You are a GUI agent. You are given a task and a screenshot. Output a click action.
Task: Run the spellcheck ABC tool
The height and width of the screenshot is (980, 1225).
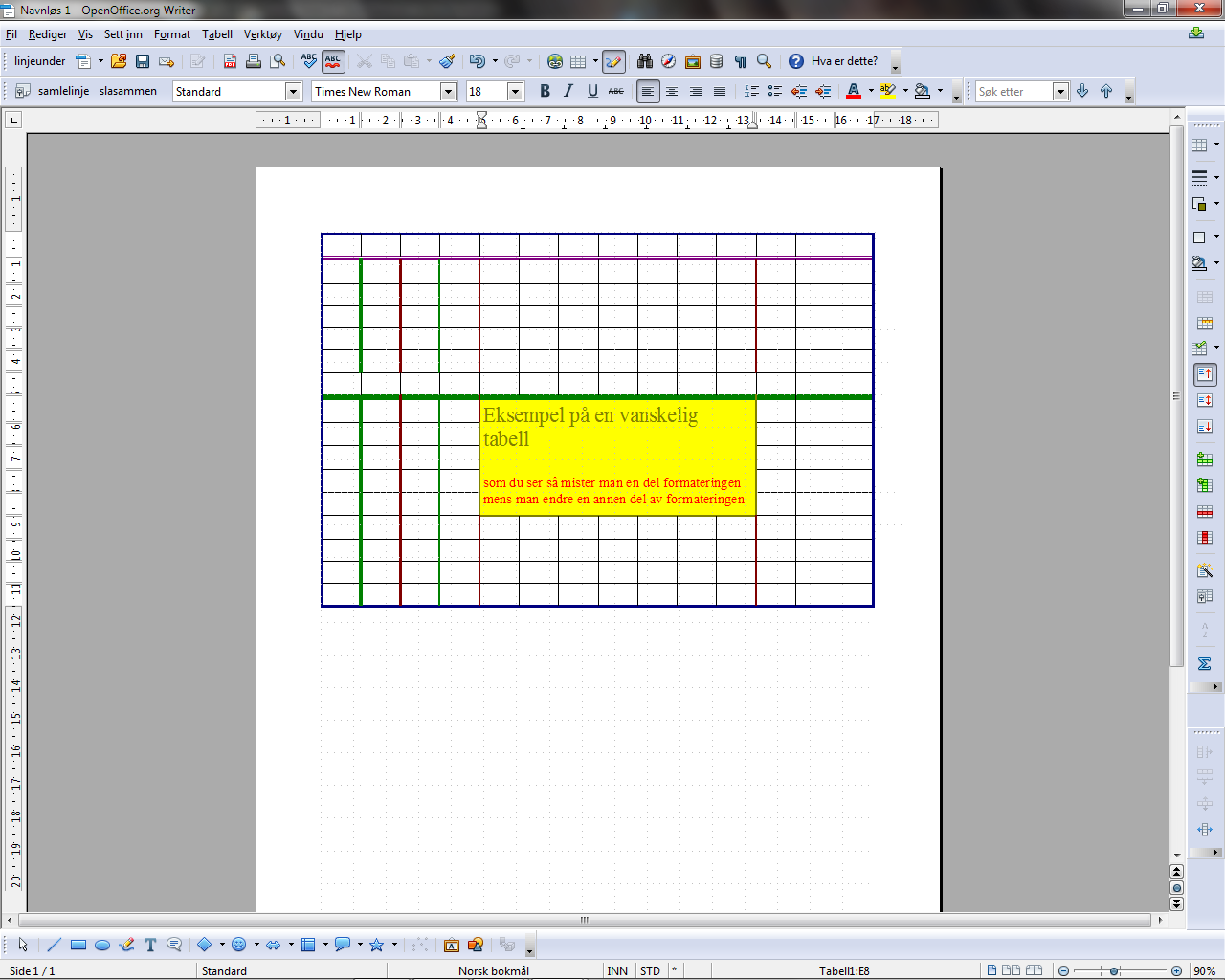(309, 61)
